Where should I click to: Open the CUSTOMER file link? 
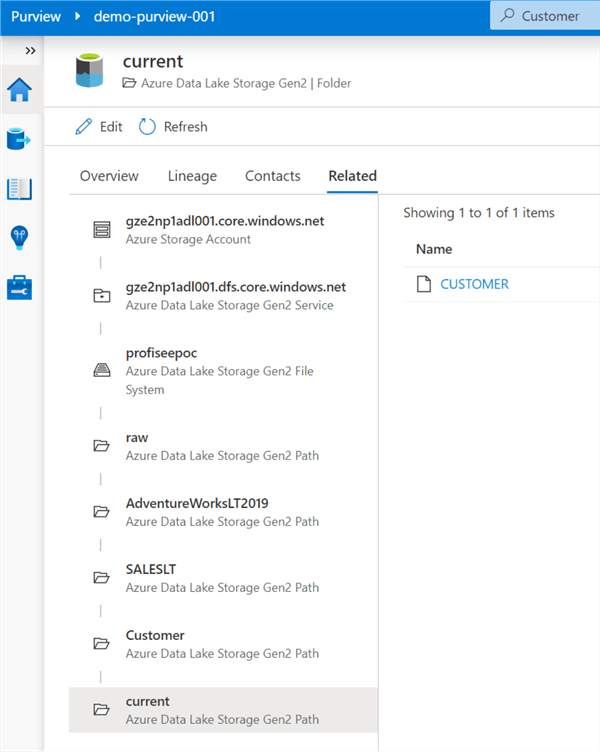point(474,284)
